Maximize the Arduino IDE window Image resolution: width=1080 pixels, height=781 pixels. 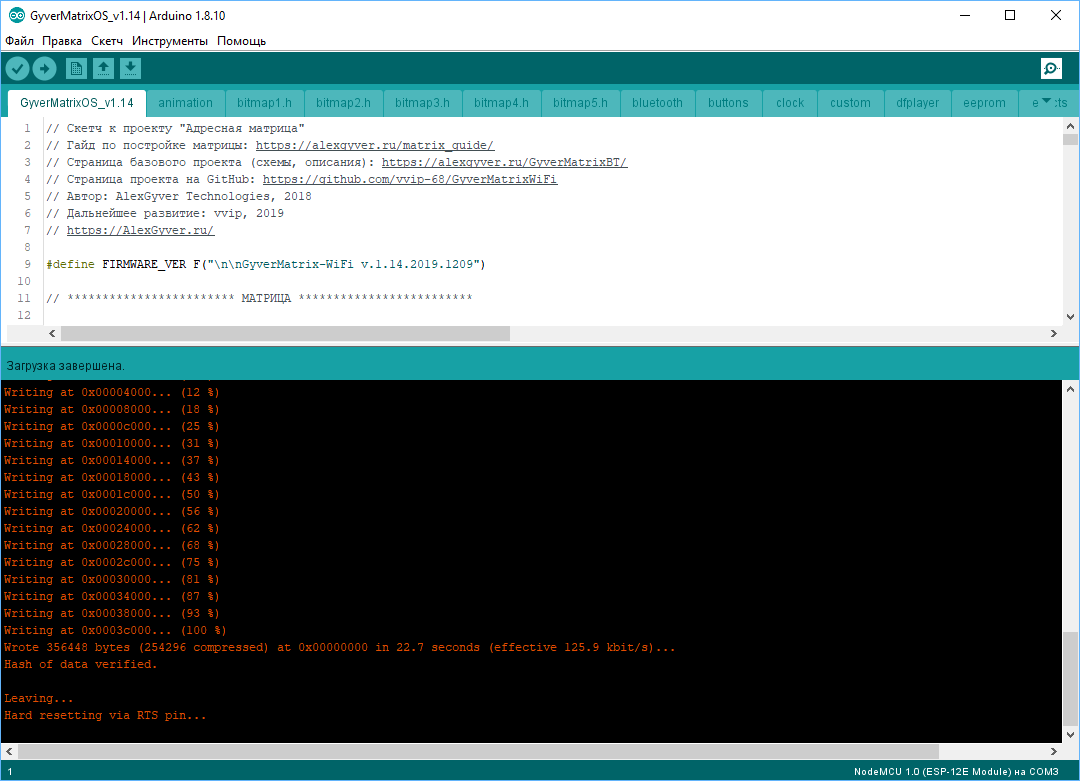[x=1010, y=15]
